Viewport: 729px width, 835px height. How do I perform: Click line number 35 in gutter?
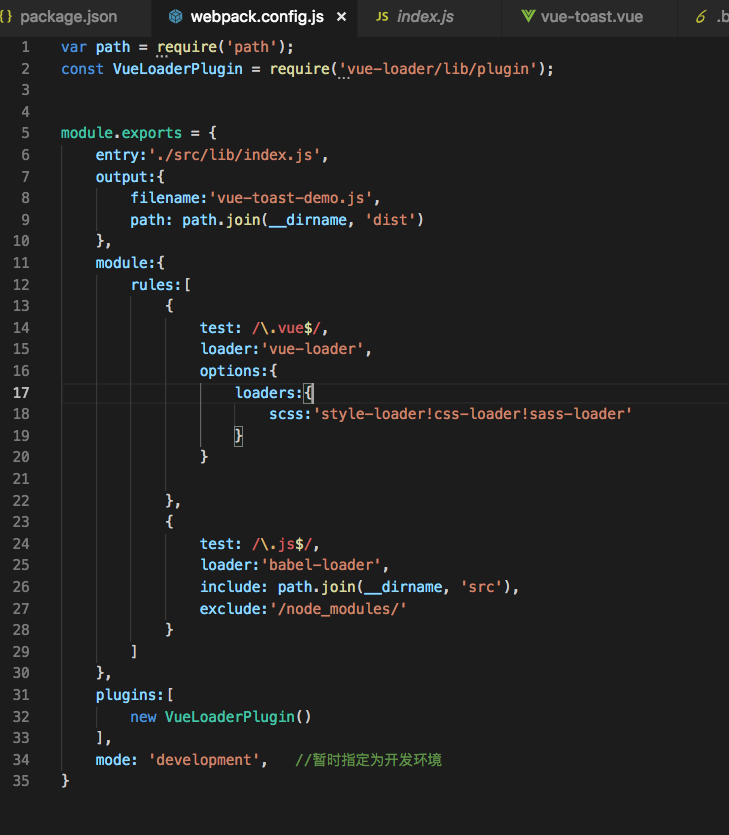point(21,781)
